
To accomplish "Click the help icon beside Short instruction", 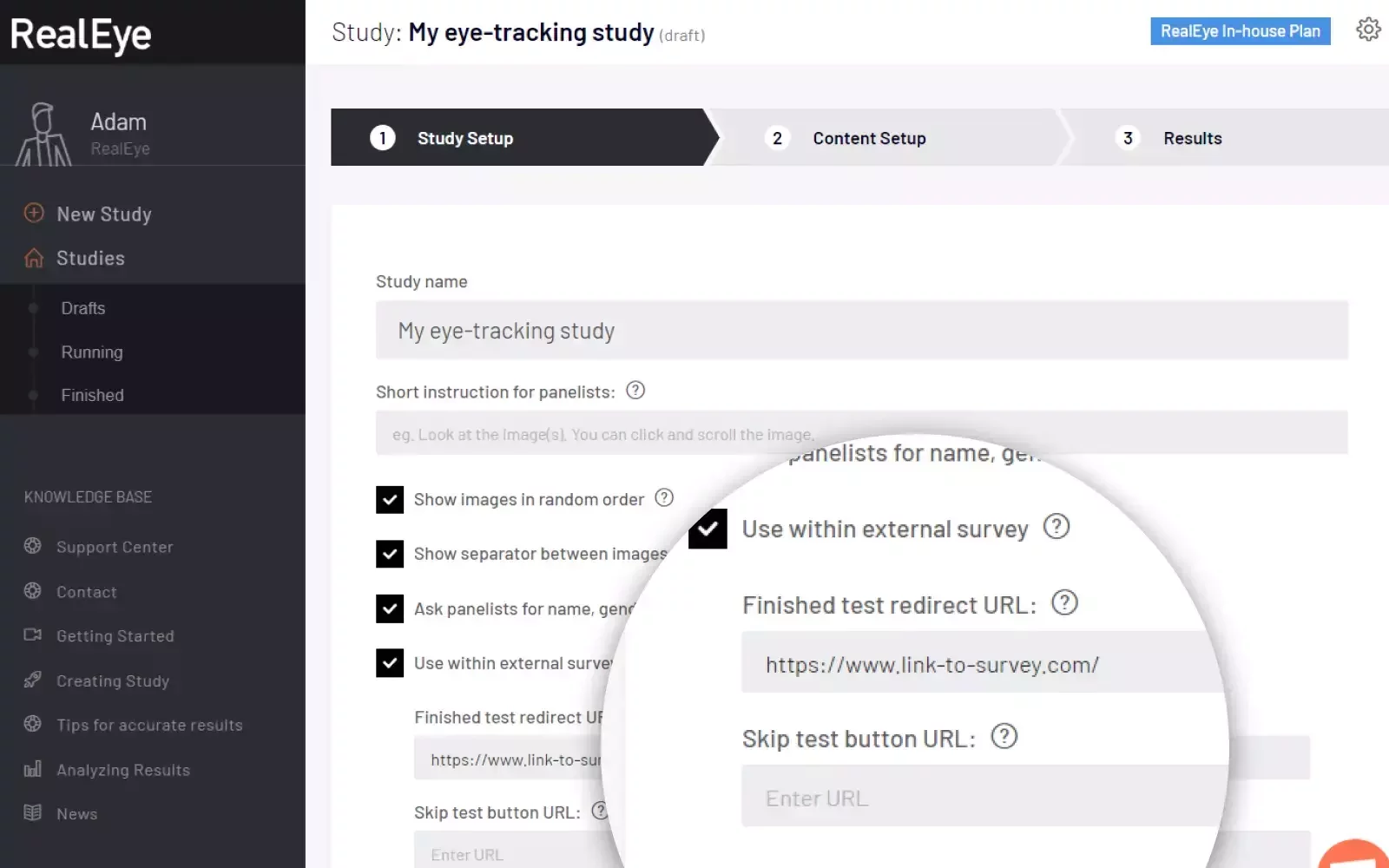I will tap(635, 391).
